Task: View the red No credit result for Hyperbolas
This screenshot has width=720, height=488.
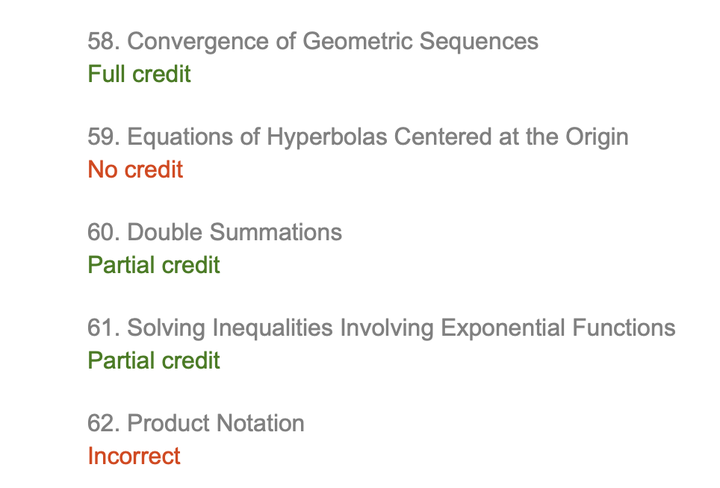Action: (x=135, y=170)
